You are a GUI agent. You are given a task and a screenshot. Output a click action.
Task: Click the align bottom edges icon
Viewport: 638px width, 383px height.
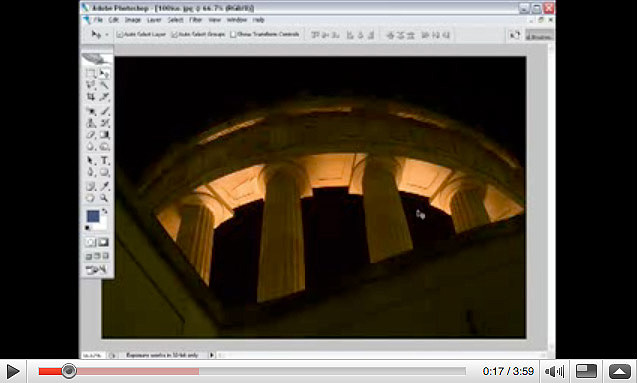click(x=336, y=35)
